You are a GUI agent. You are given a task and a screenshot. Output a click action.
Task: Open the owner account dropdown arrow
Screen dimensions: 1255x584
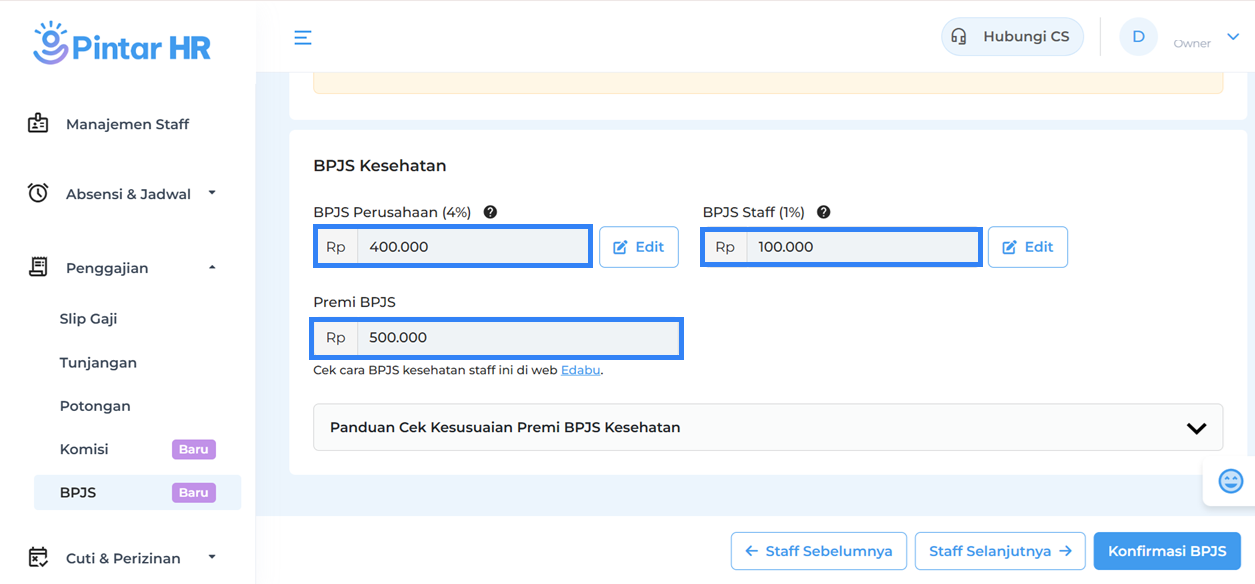coord(1233,37)
